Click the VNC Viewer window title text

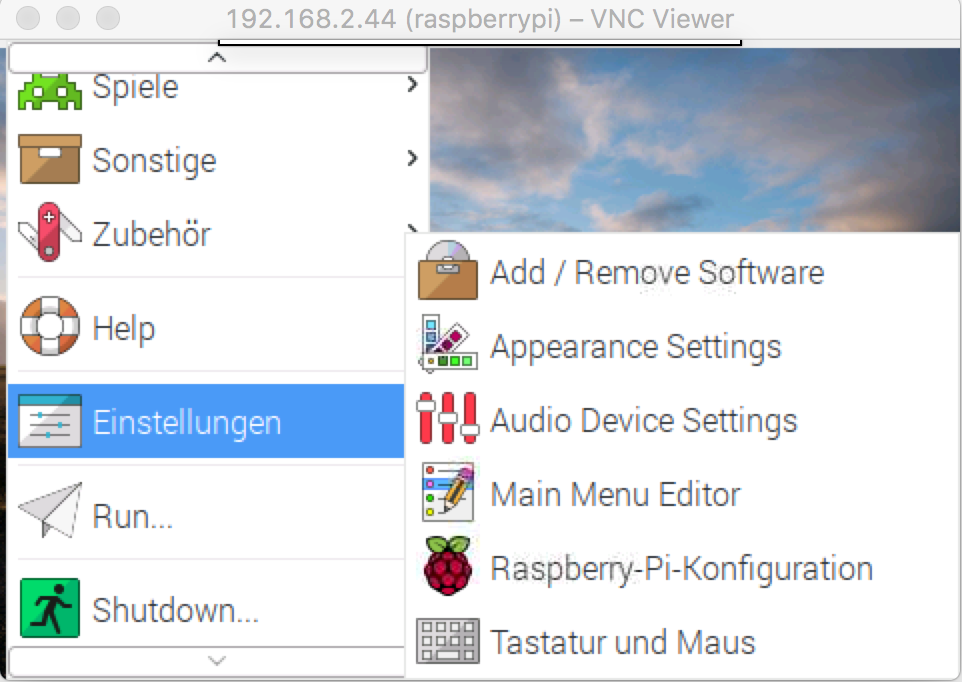click(480, 19)
